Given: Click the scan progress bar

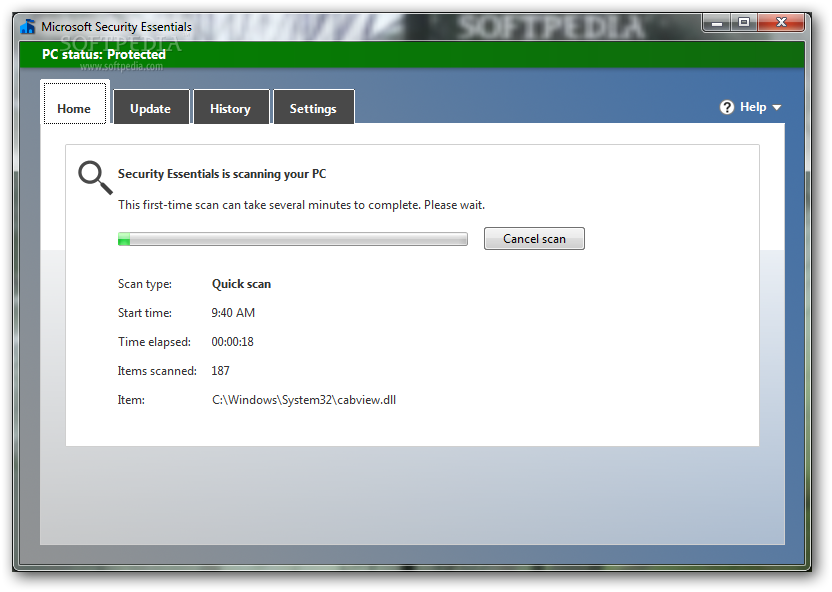Looking at the screenshot, I should [293, 239].
